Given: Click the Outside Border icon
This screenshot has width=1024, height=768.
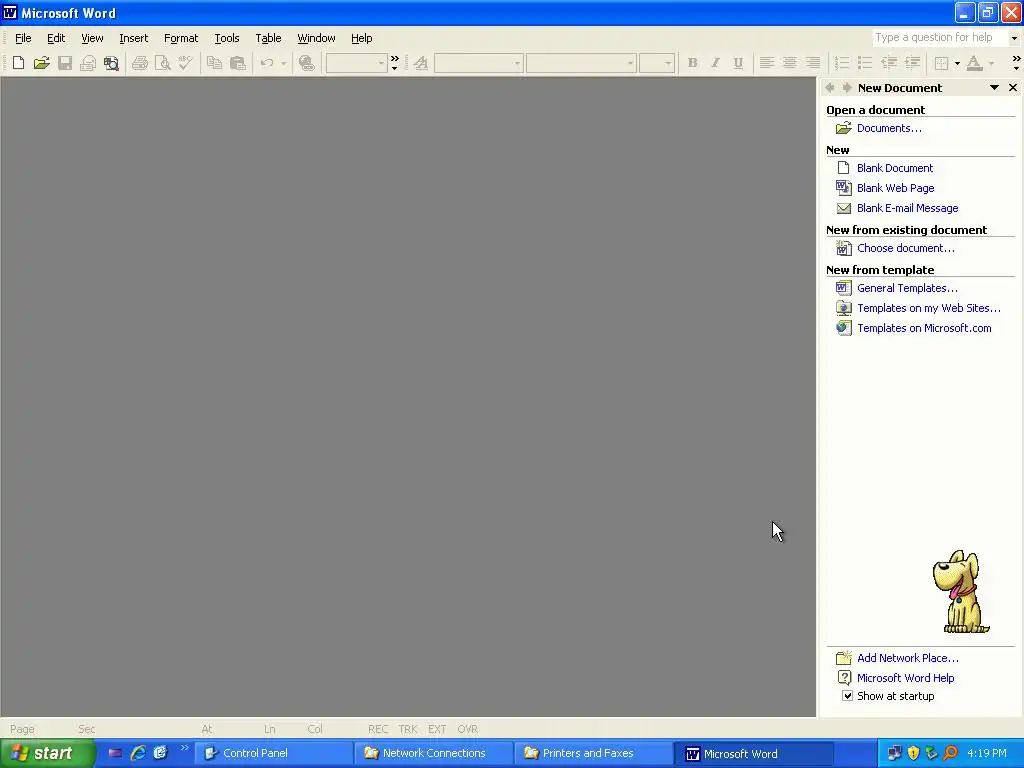Looking at the screenshot, I should tap(941, 63).
